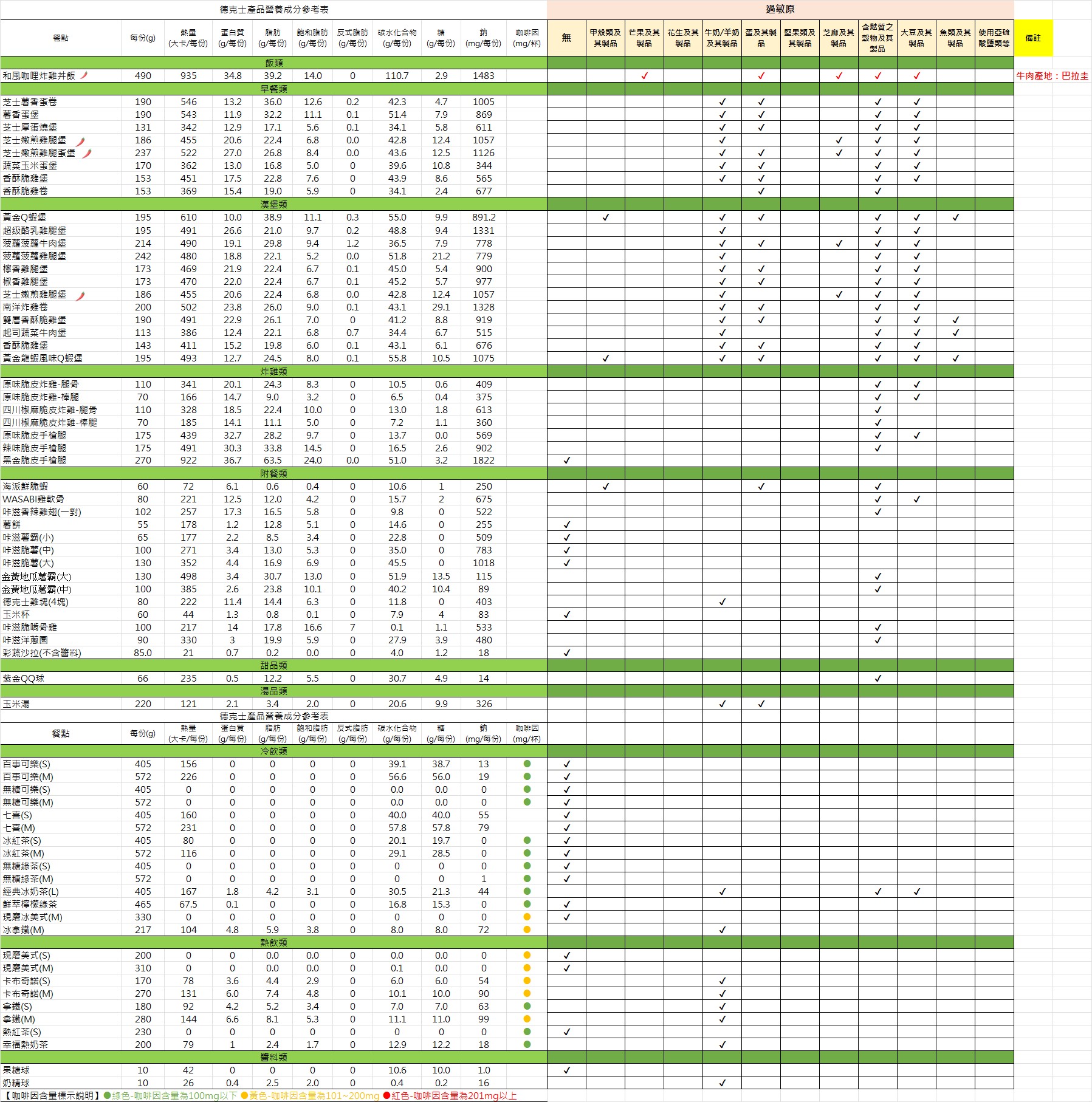Image resolution: width=1092 pixels, height=1102 pixels.
Task: Click the yellow caffeine dot for 現磨冰美式(M)
Action: tap(527, 917)
